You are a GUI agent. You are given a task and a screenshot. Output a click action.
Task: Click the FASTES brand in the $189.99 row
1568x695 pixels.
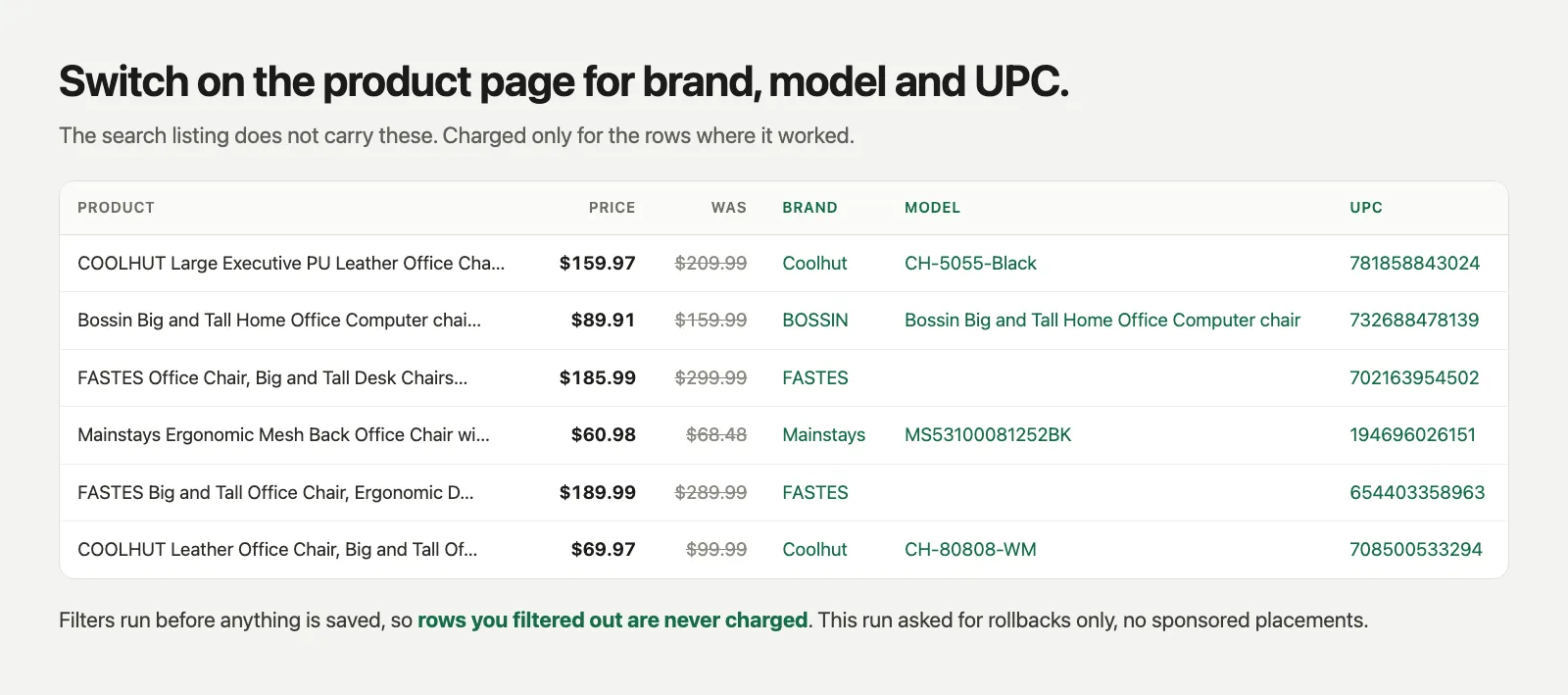pyautogui.click(x=815, y=492)
